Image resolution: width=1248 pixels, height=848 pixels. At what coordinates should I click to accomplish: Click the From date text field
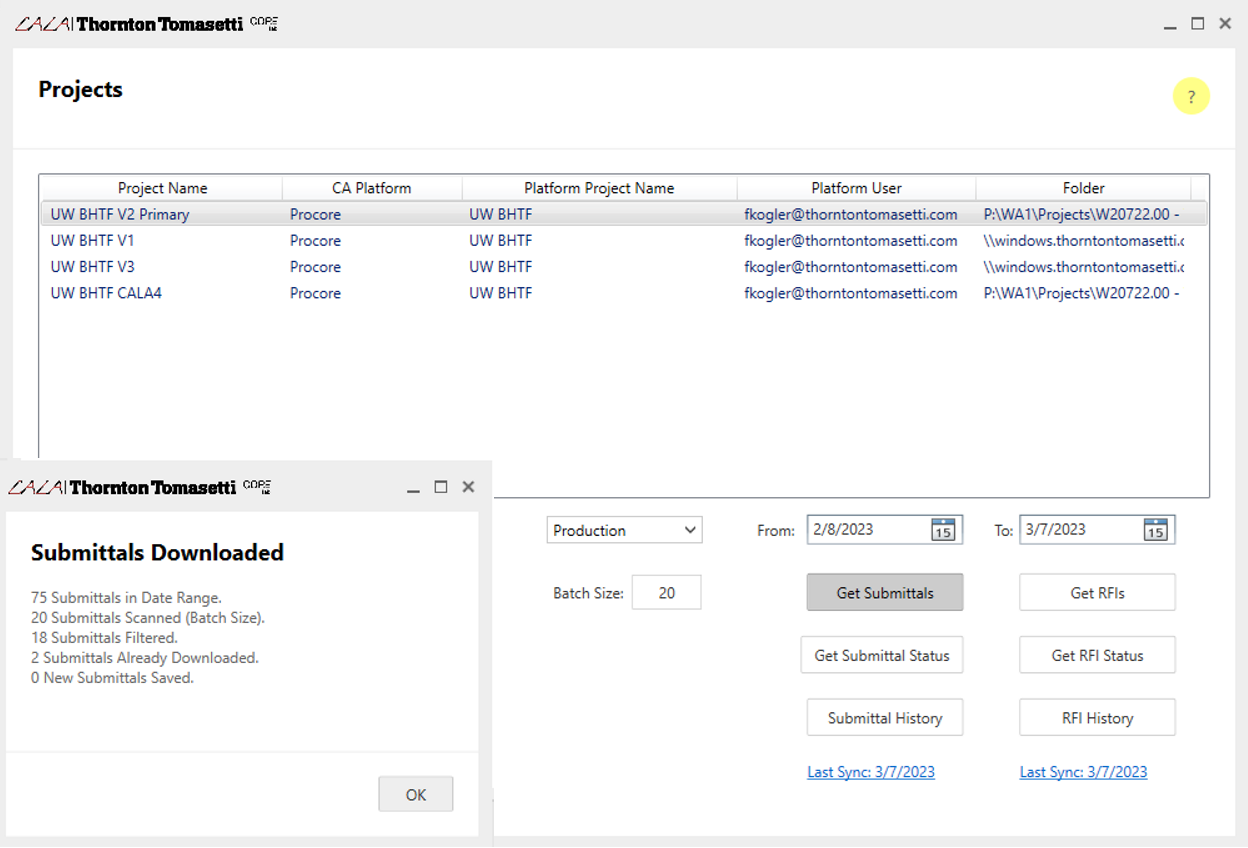pyautogui.click(x=866, y=530)
